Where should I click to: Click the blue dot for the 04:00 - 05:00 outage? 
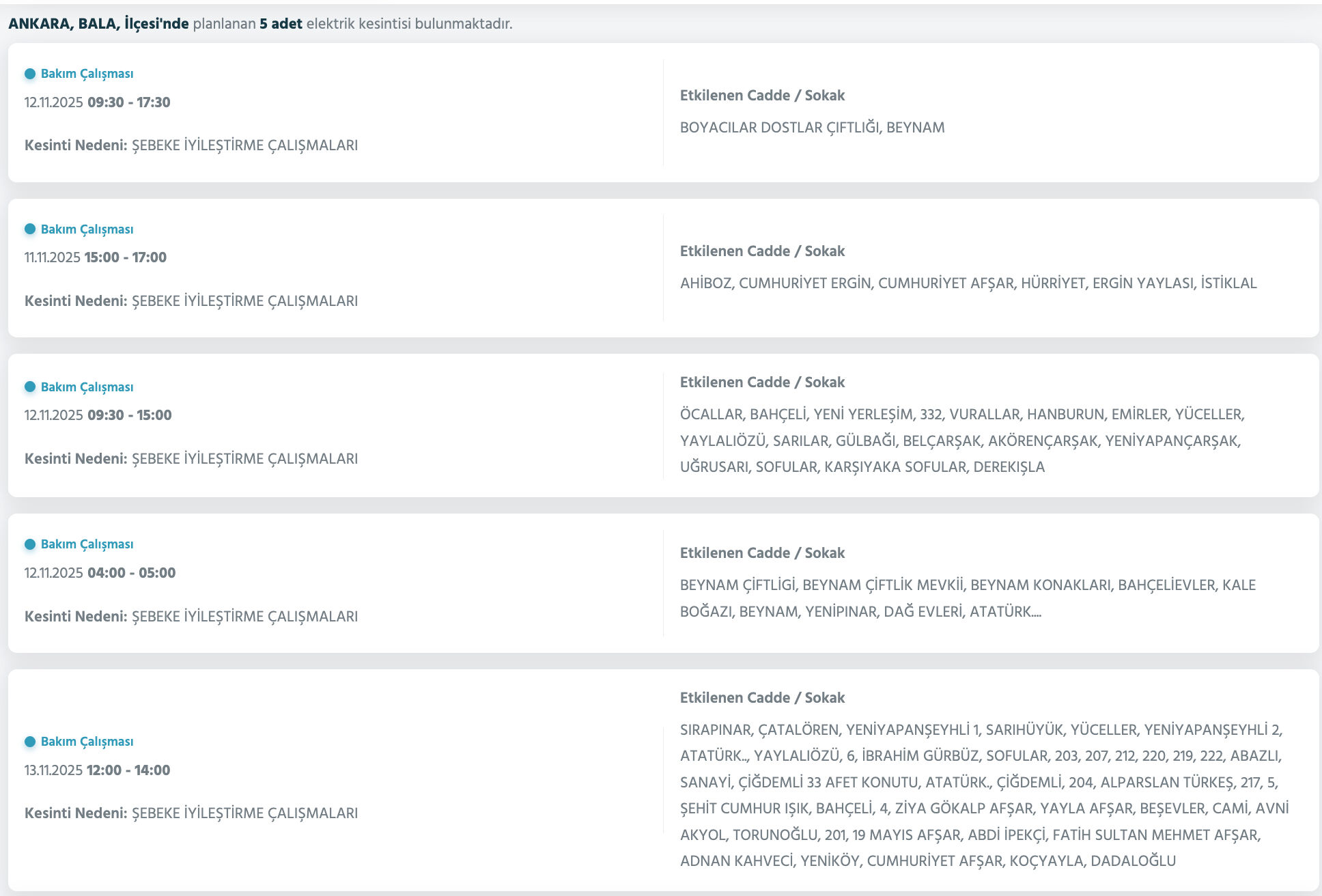(x=30, y=544)
